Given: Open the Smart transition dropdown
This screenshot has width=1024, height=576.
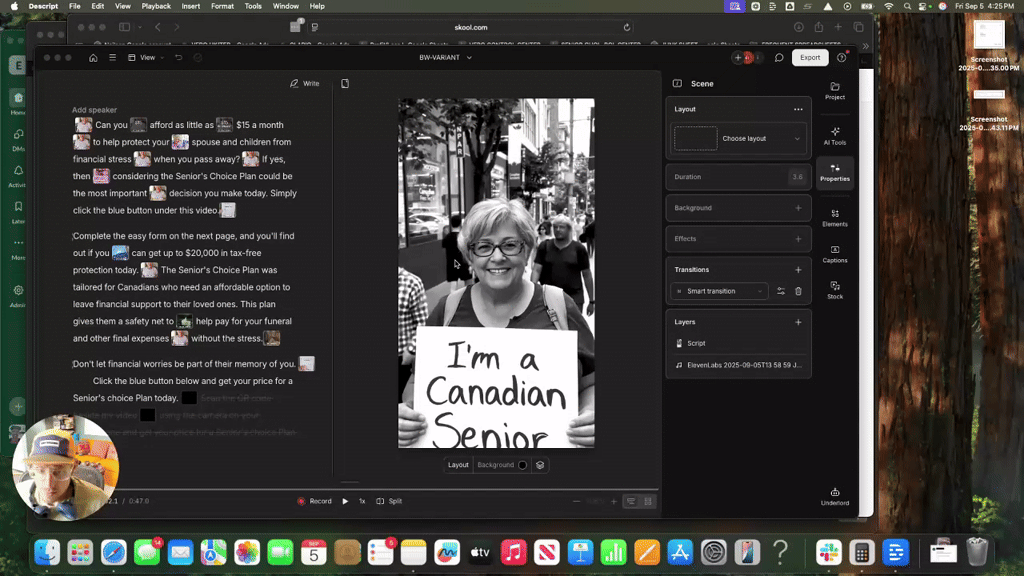Looking at the screenshot, I should [719, 291].
